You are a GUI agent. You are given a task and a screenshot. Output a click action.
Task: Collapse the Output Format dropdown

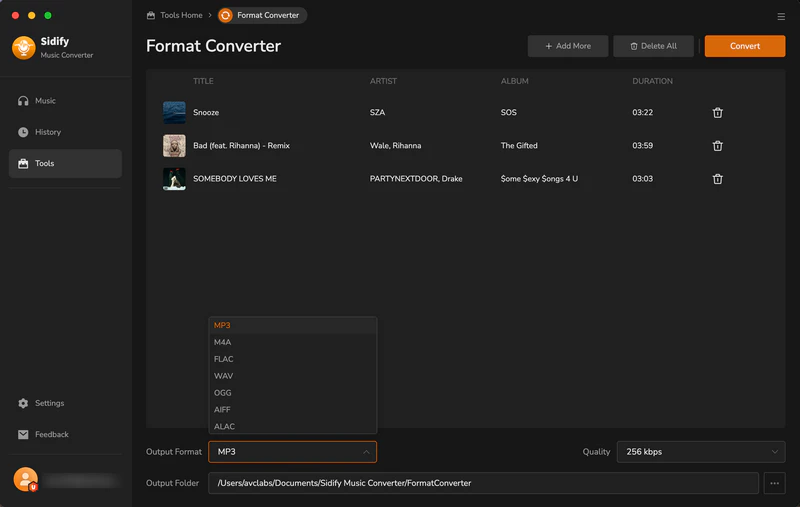(x=292, y=452)
